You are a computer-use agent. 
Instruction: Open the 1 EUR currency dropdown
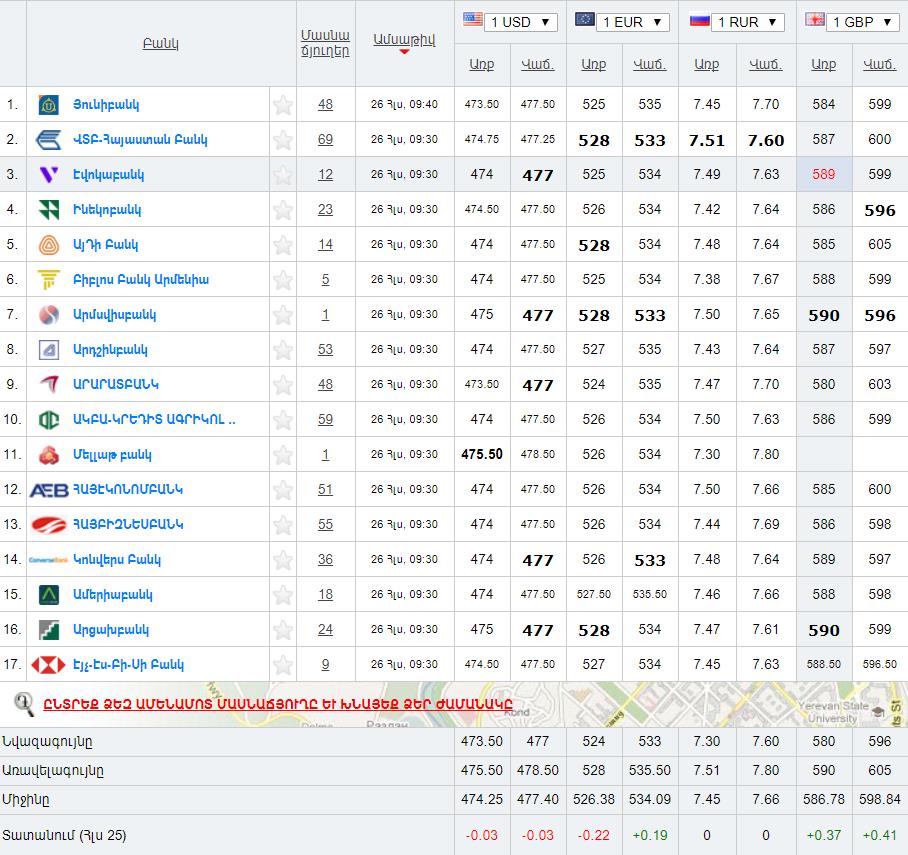(622, 22)
